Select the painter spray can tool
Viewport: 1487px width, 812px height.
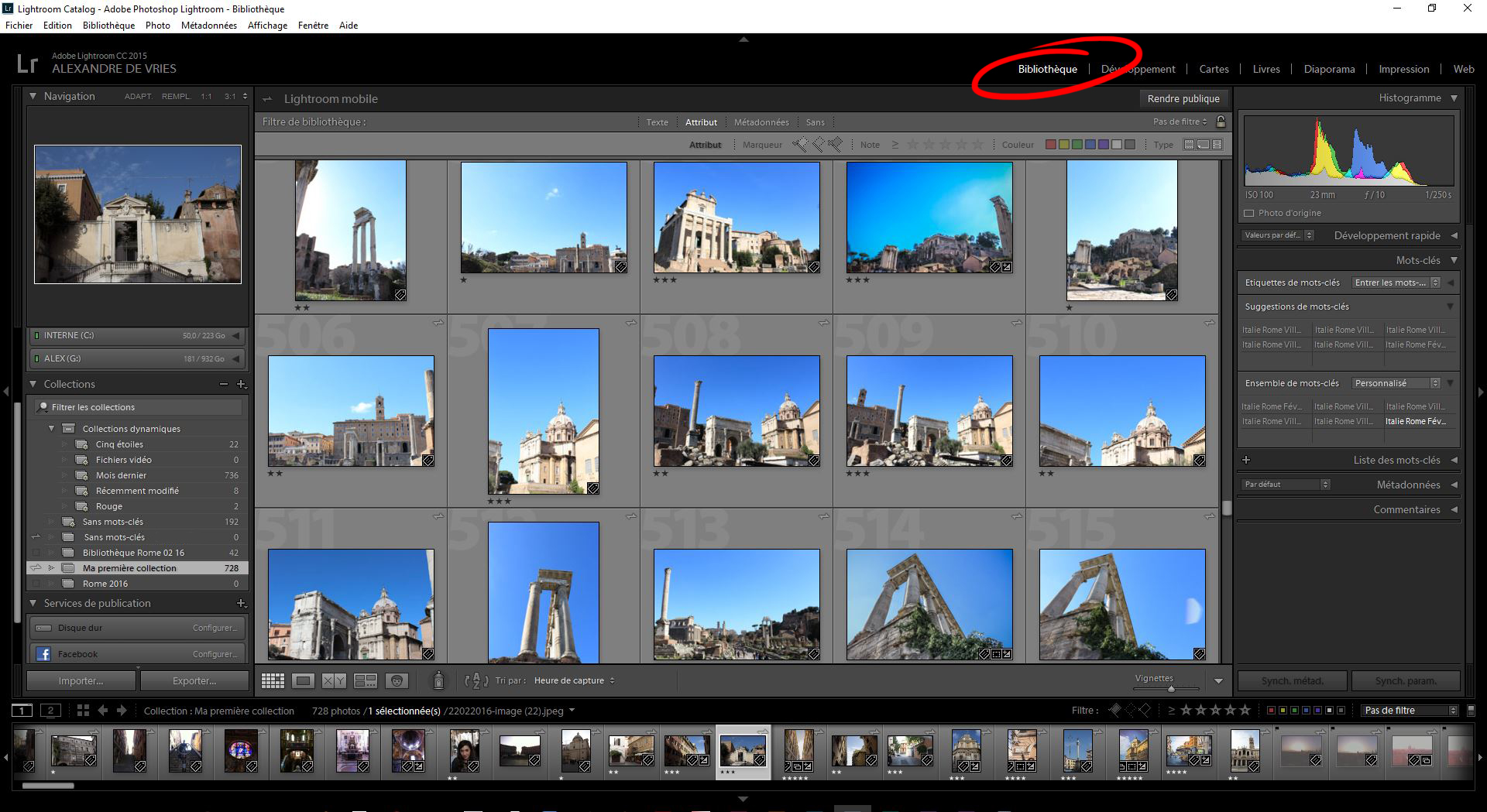click(438, 680)
